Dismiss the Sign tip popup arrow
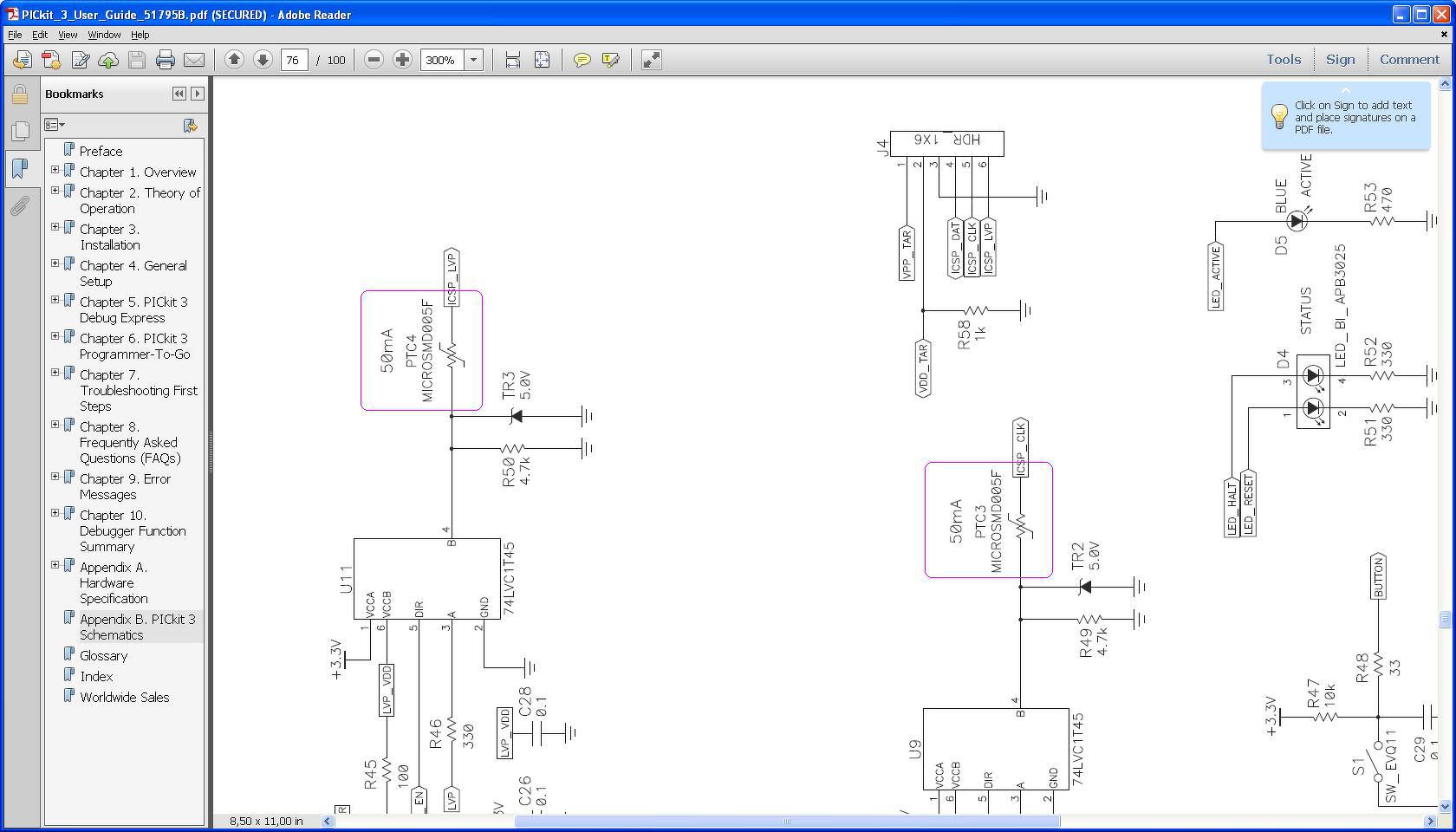 pyautogui.click(x=1346, y=90)
